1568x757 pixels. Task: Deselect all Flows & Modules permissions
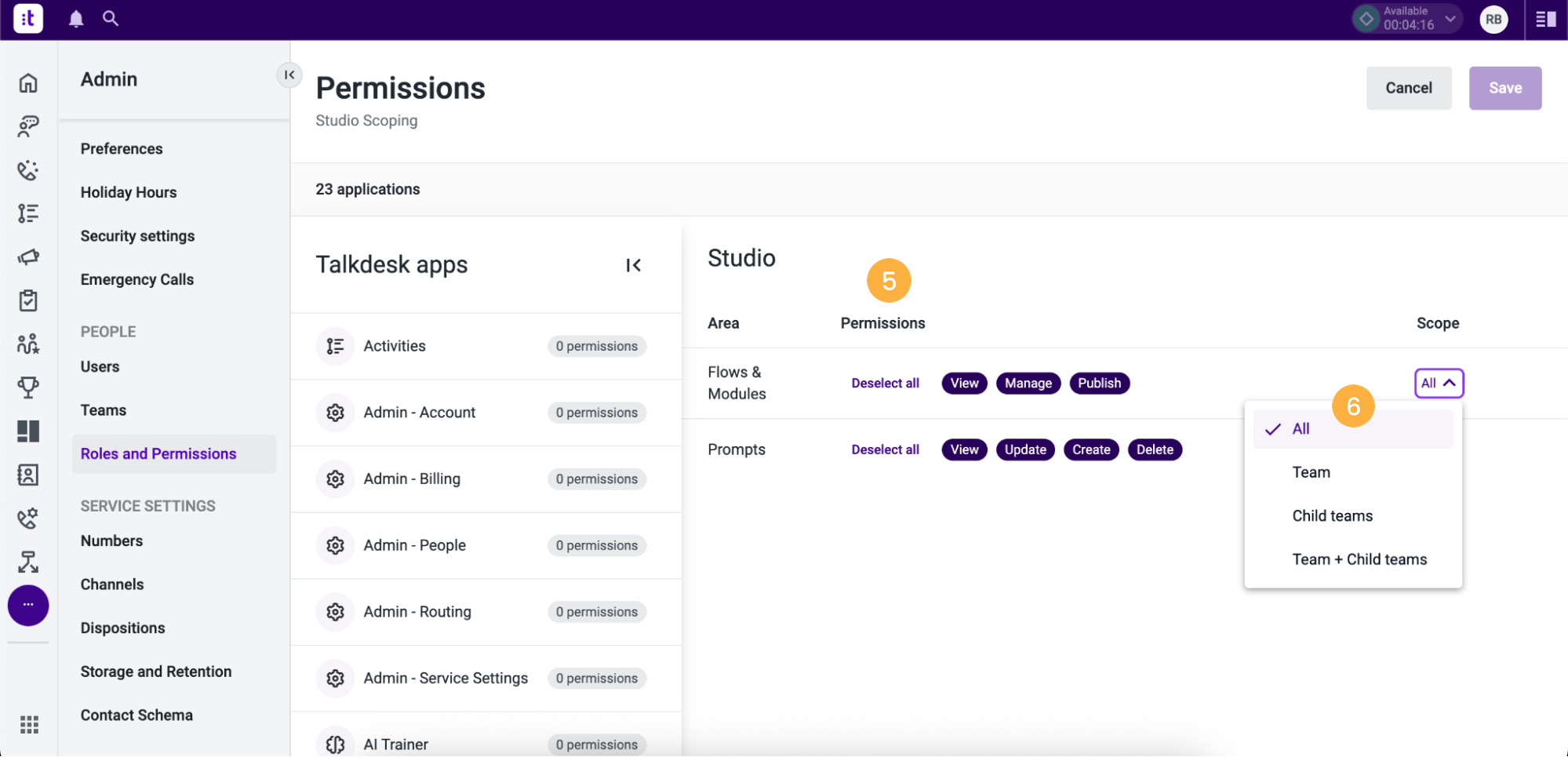[885, 383]
